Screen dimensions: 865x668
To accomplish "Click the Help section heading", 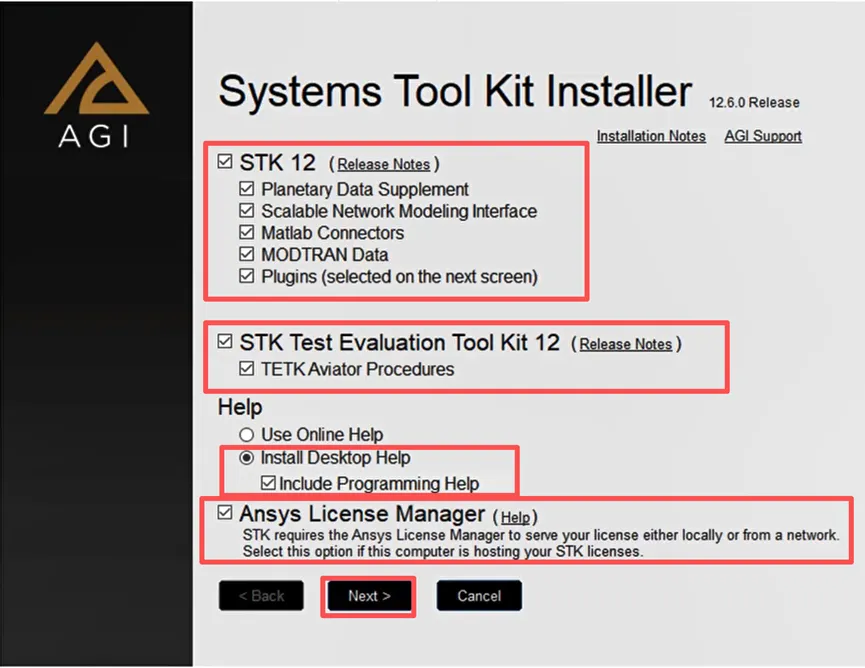I will [x=240, y=408].
